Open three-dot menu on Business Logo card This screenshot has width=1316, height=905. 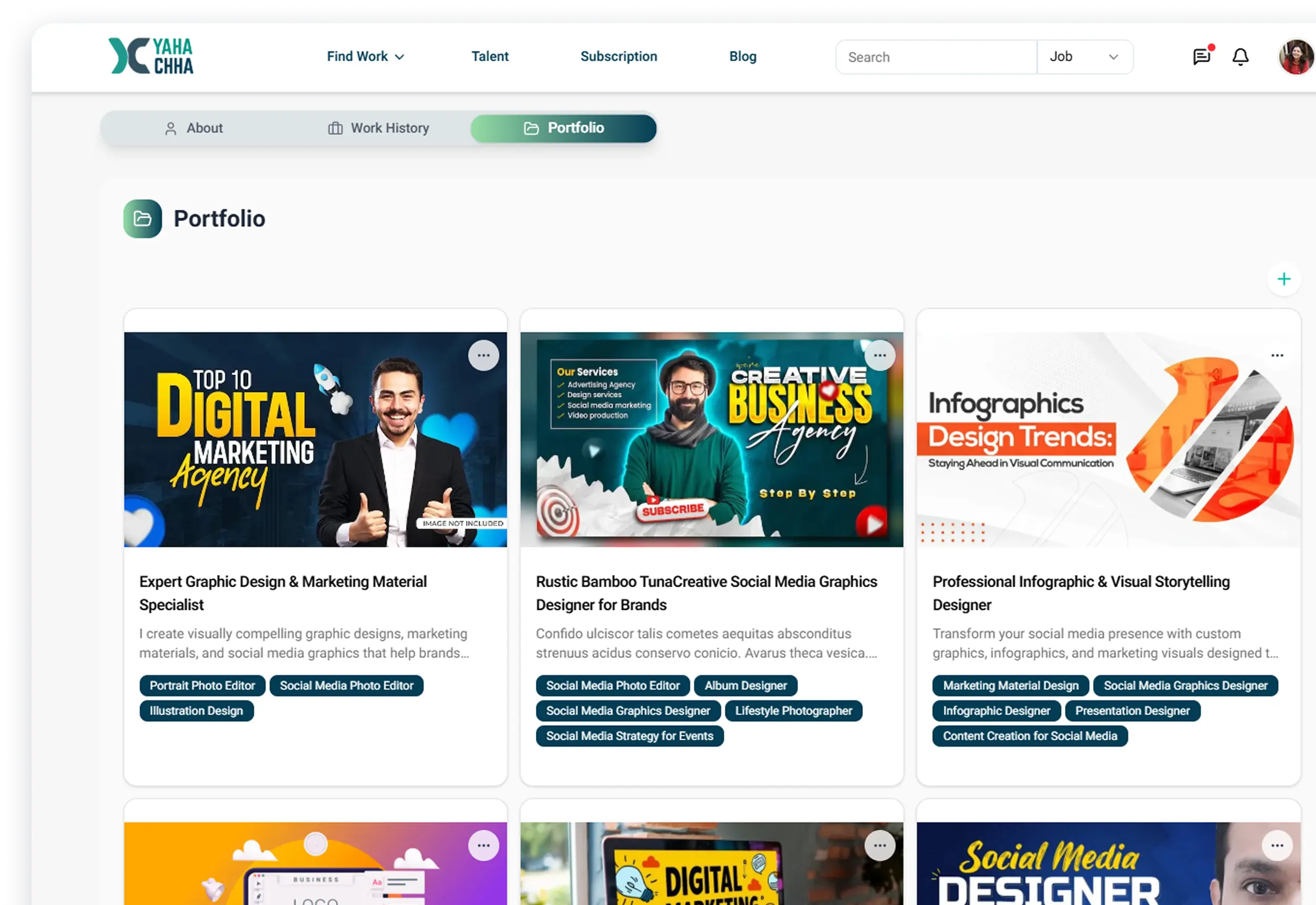[x=483, y=846]
